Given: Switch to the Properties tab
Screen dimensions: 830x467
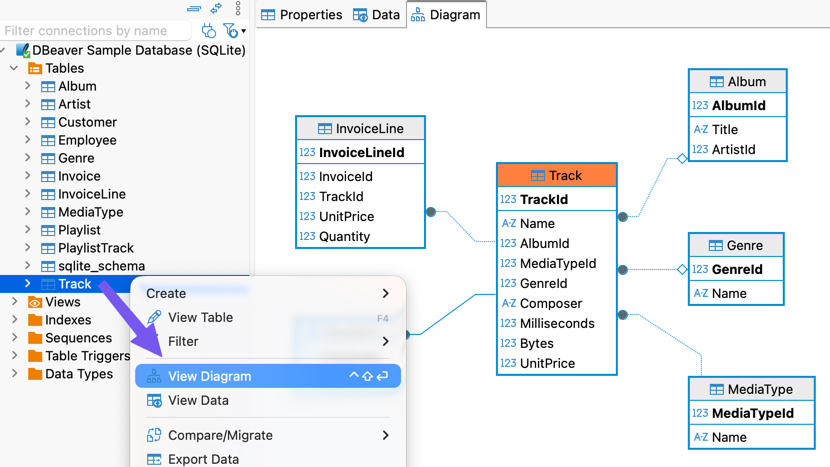Looking at the screenshot, I should (301, 15).
